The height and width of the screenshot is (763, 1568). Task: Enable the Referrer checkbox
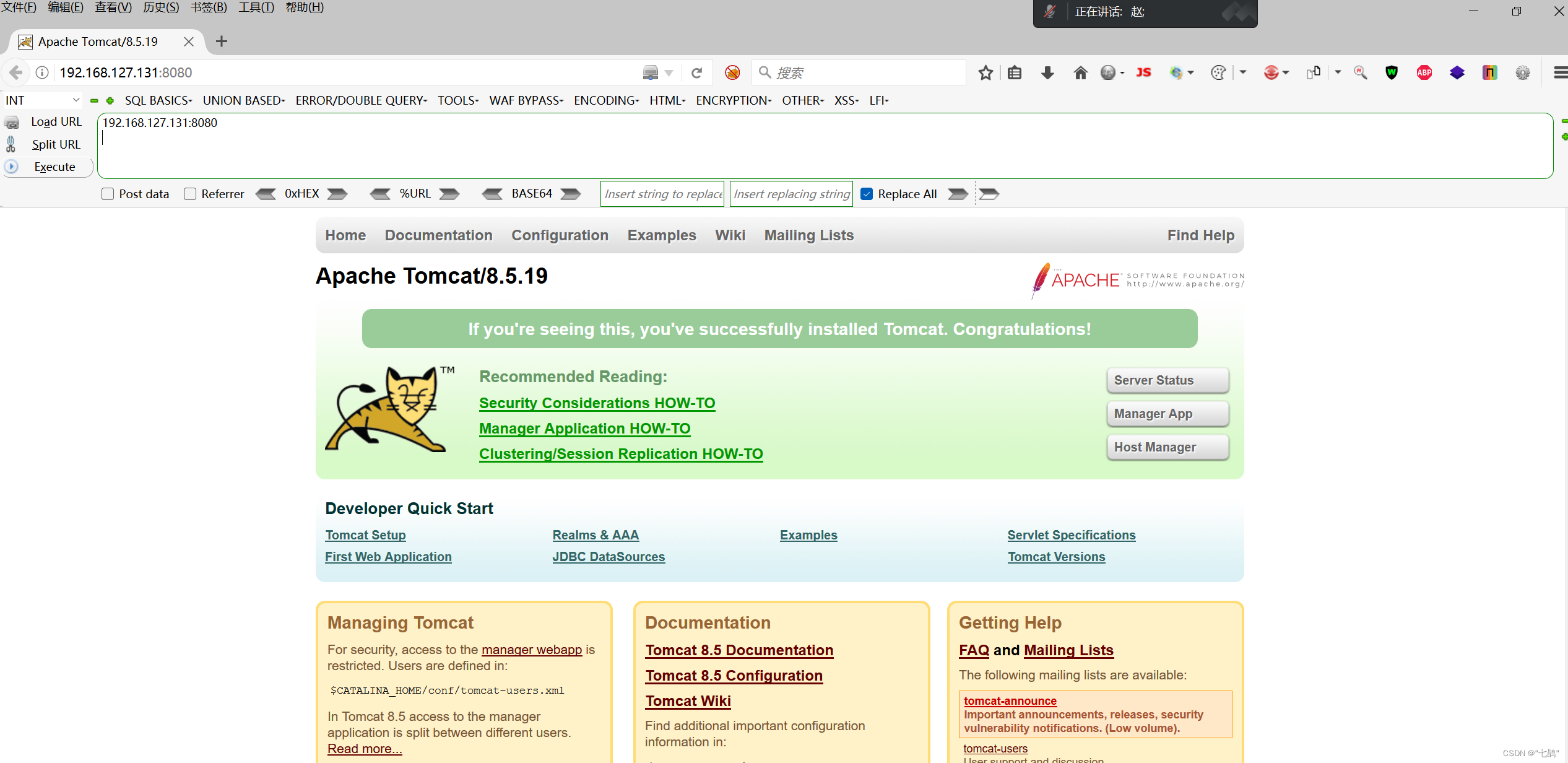(x=190, y=194)
